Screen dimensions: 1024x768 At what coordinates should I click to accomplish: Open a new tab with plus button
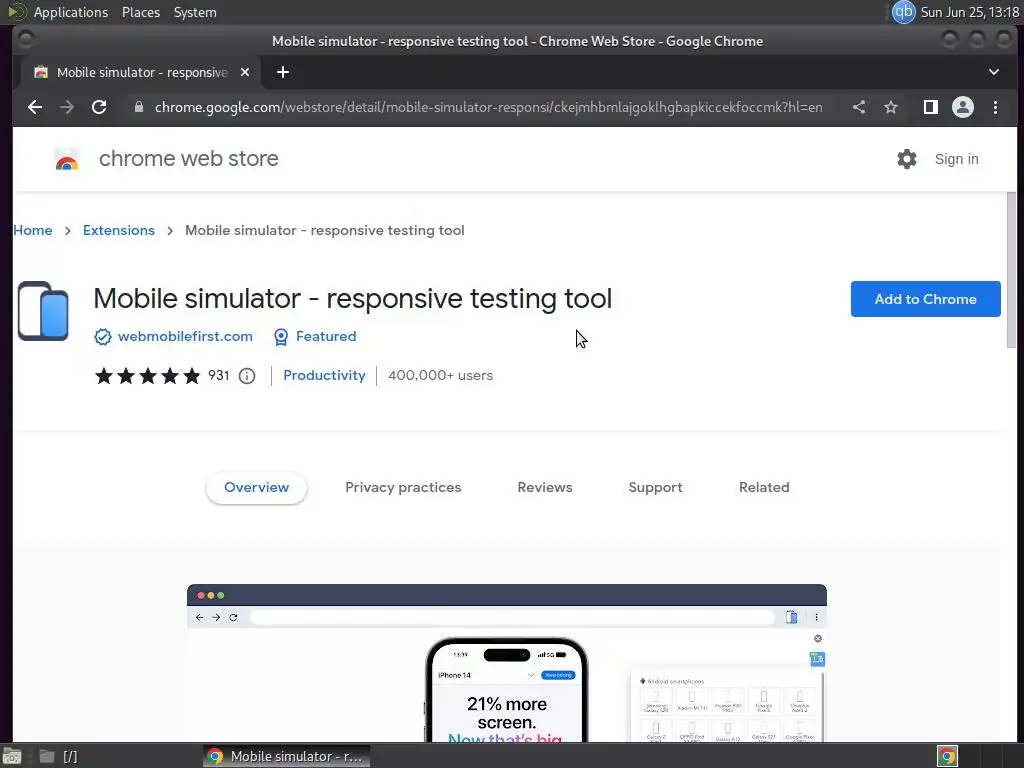(283, 72)
